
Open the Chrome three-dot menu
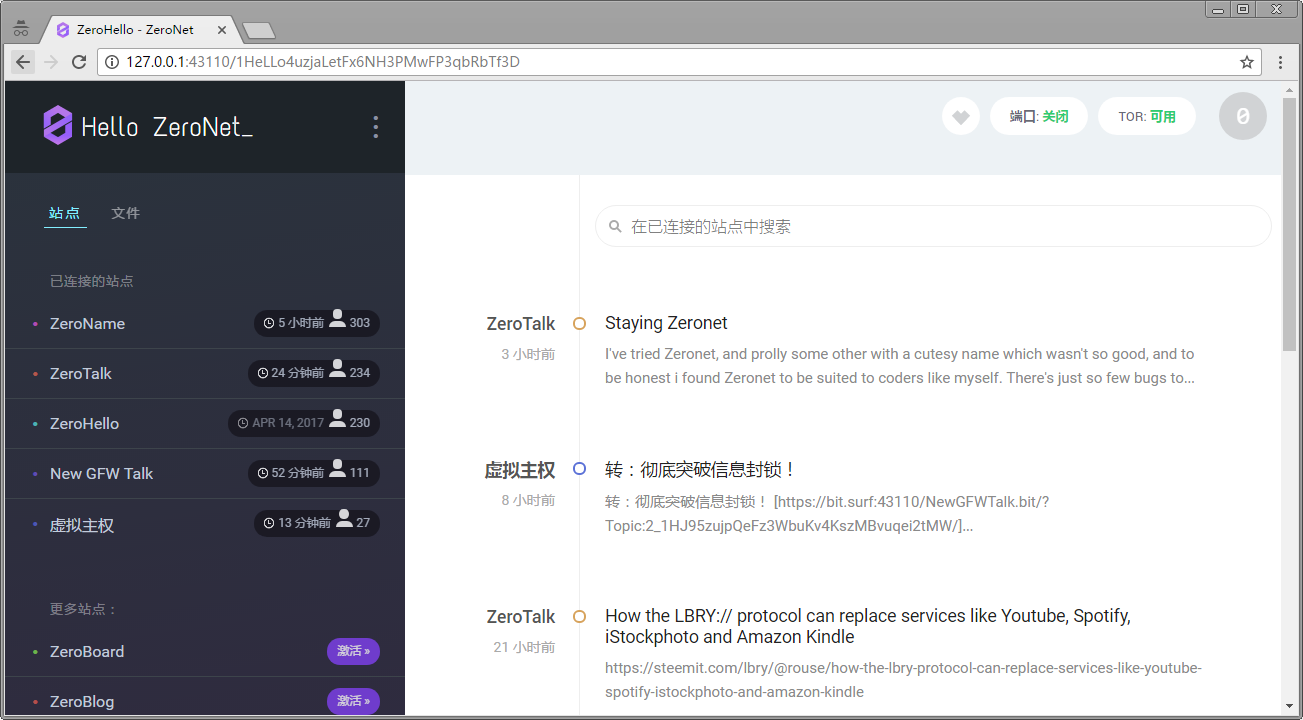point(1280,62)
